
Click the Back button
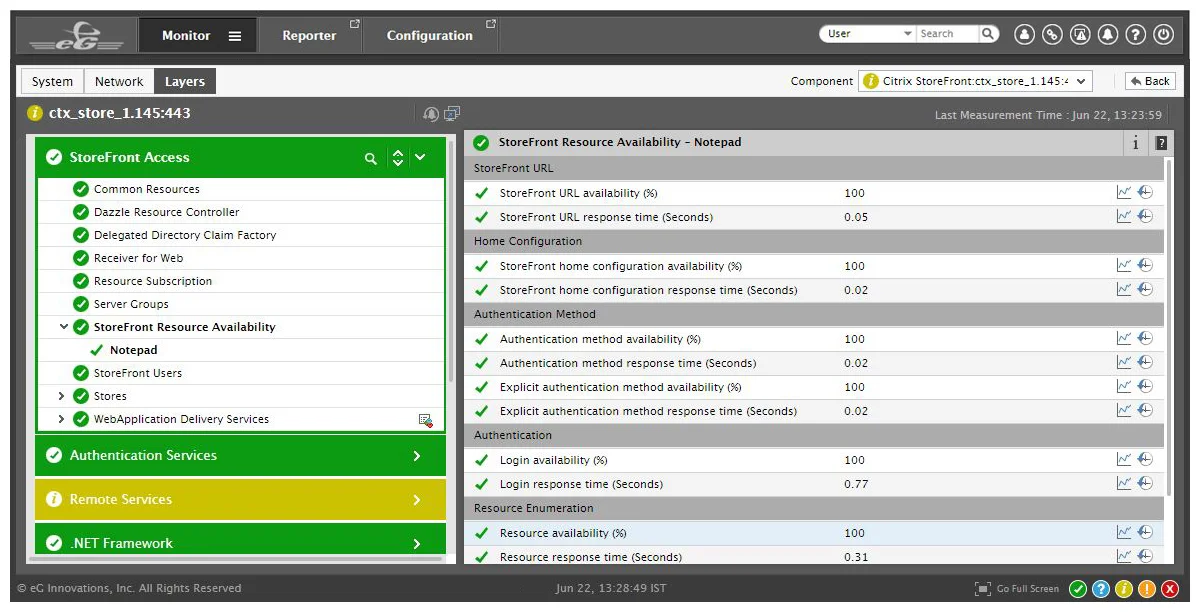[x=1149, y=81]
